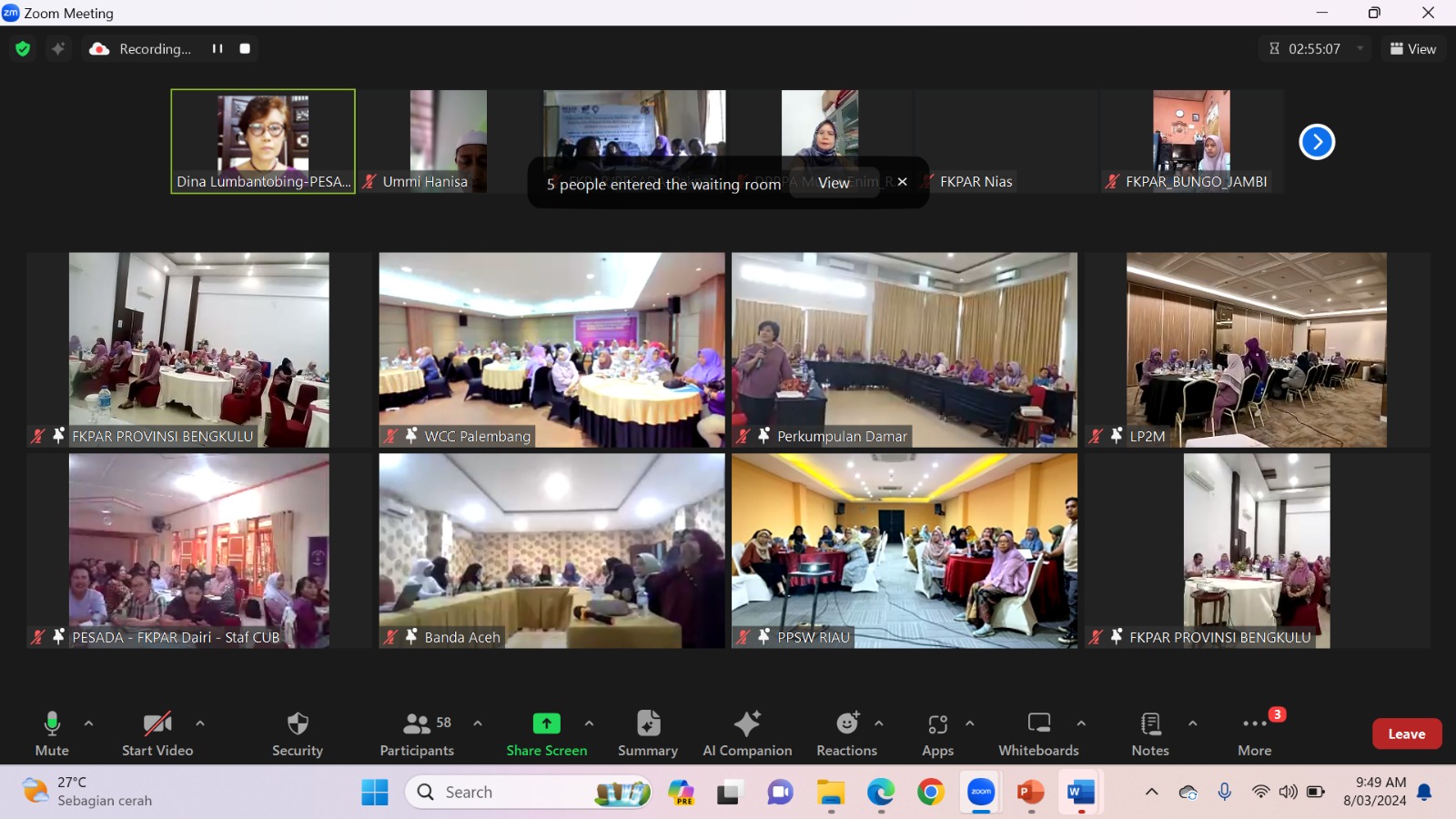
Task: Click the pin icon on LP2M tile
Action: pos(1117,436)
